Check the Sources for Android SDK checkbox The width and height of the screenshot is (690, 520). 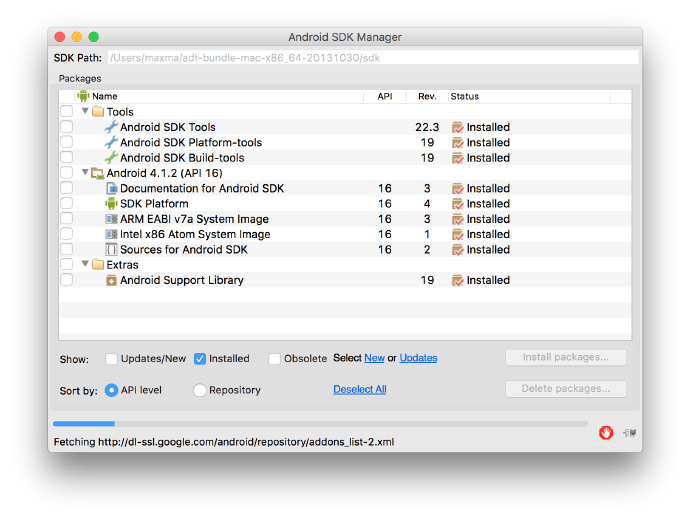pyautogui.click(x=66, y=249)
